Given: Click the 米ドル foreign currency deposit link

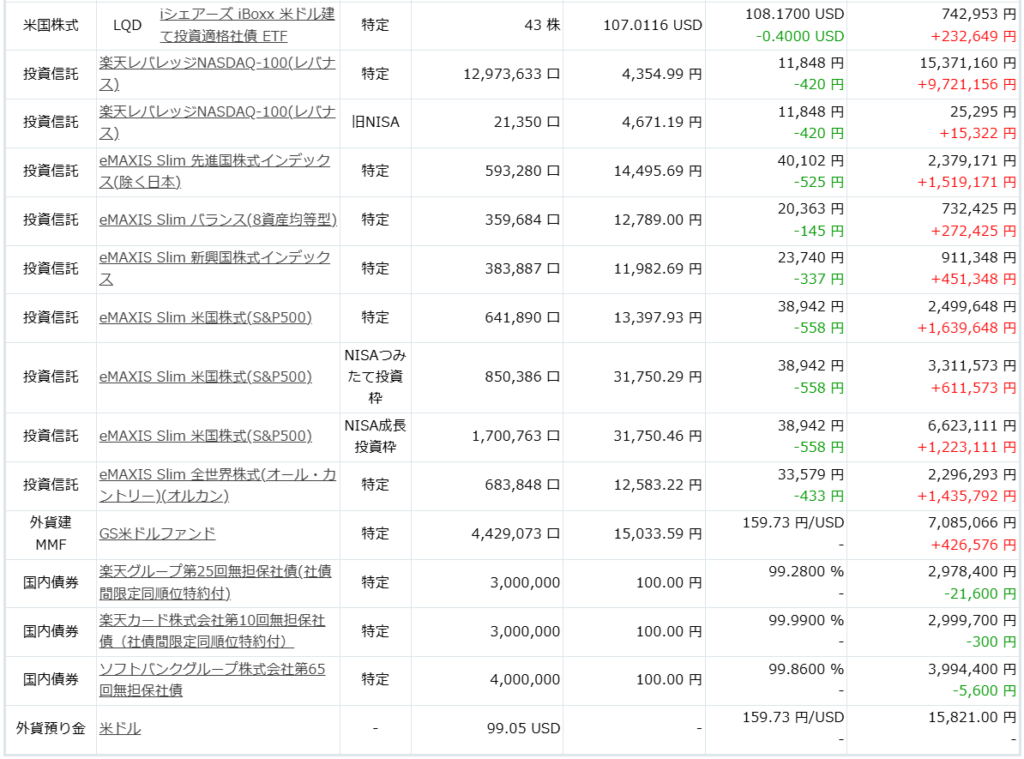Looking at the screenshot, I should (x=120, y=729).
